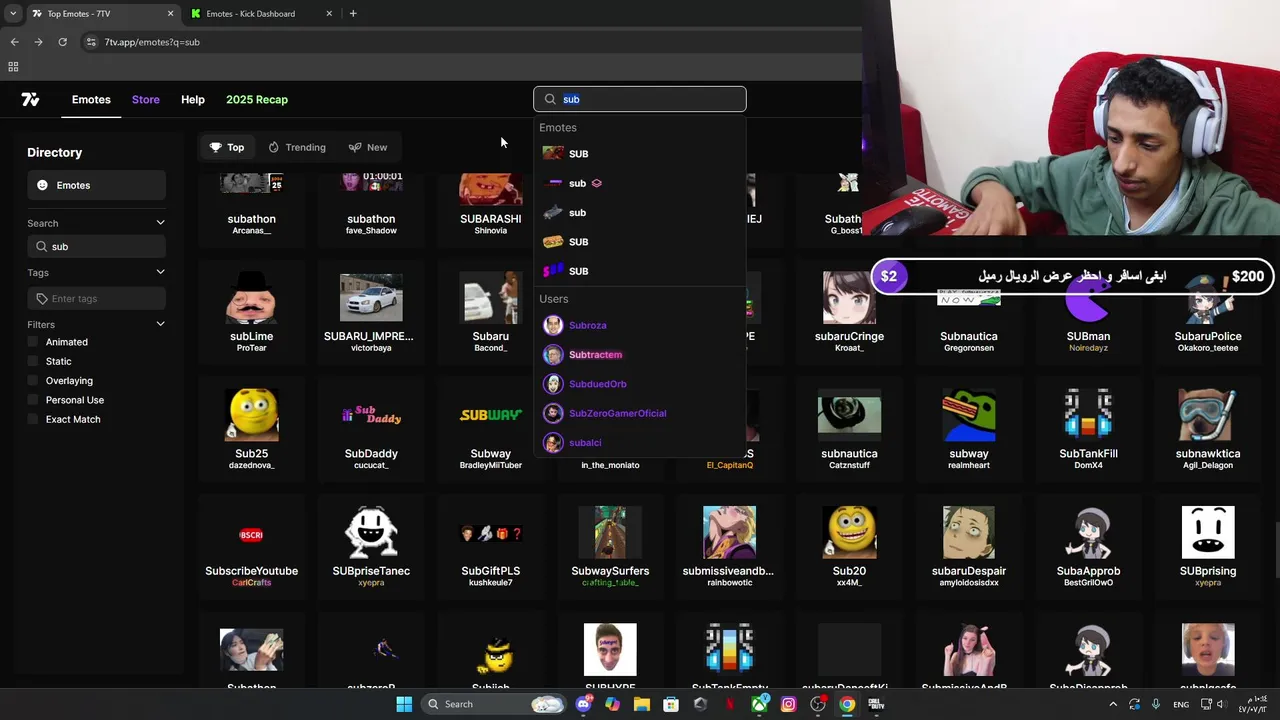The image size is (1280, 720).
Task: Switch to the Top sorting tab
Action: click(227, 147)
